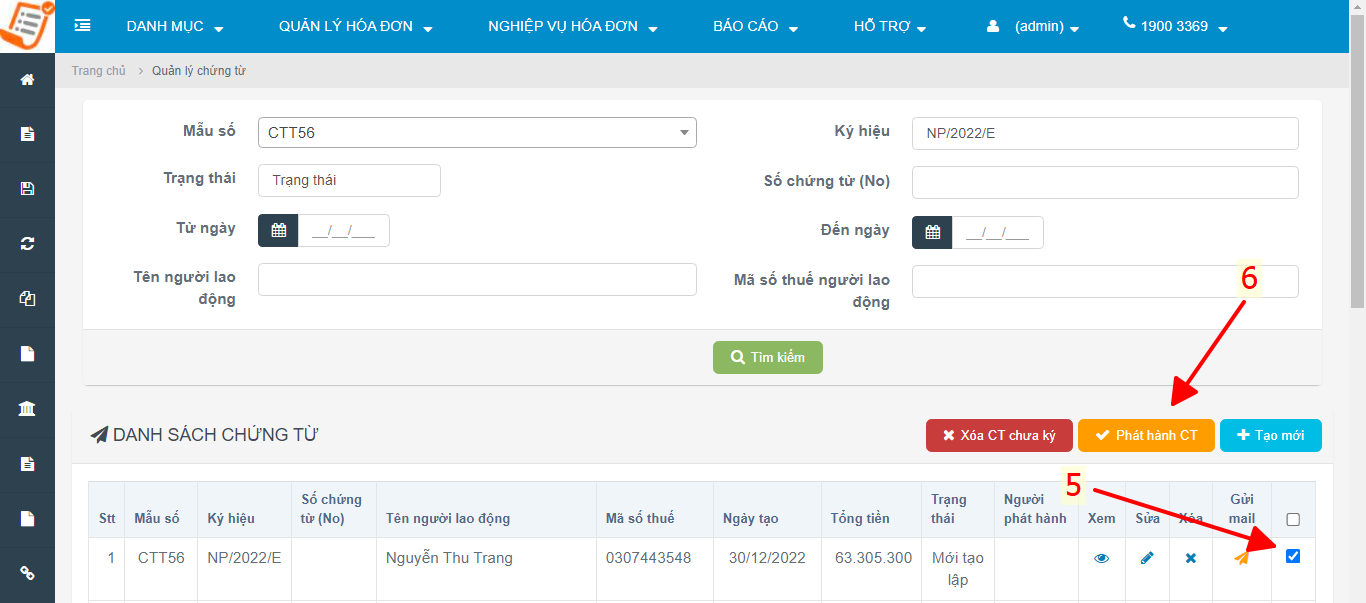Open the QUẢN LÝ HÓA ĐƠN menu
Screen dimensions: 1366x603
[355, 27]
